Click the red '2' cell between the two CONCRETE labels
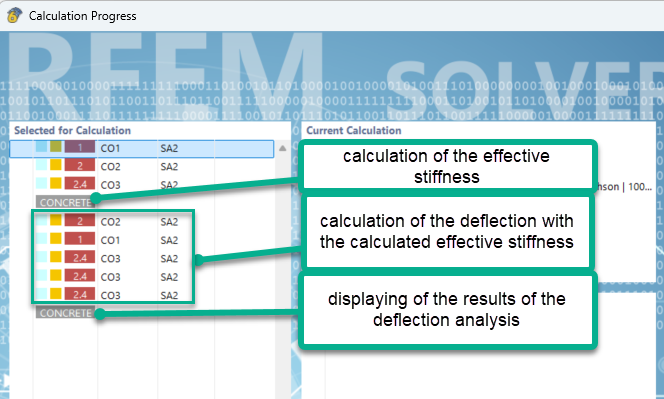This screenshot has width=664, height=399. coord(80,221)
